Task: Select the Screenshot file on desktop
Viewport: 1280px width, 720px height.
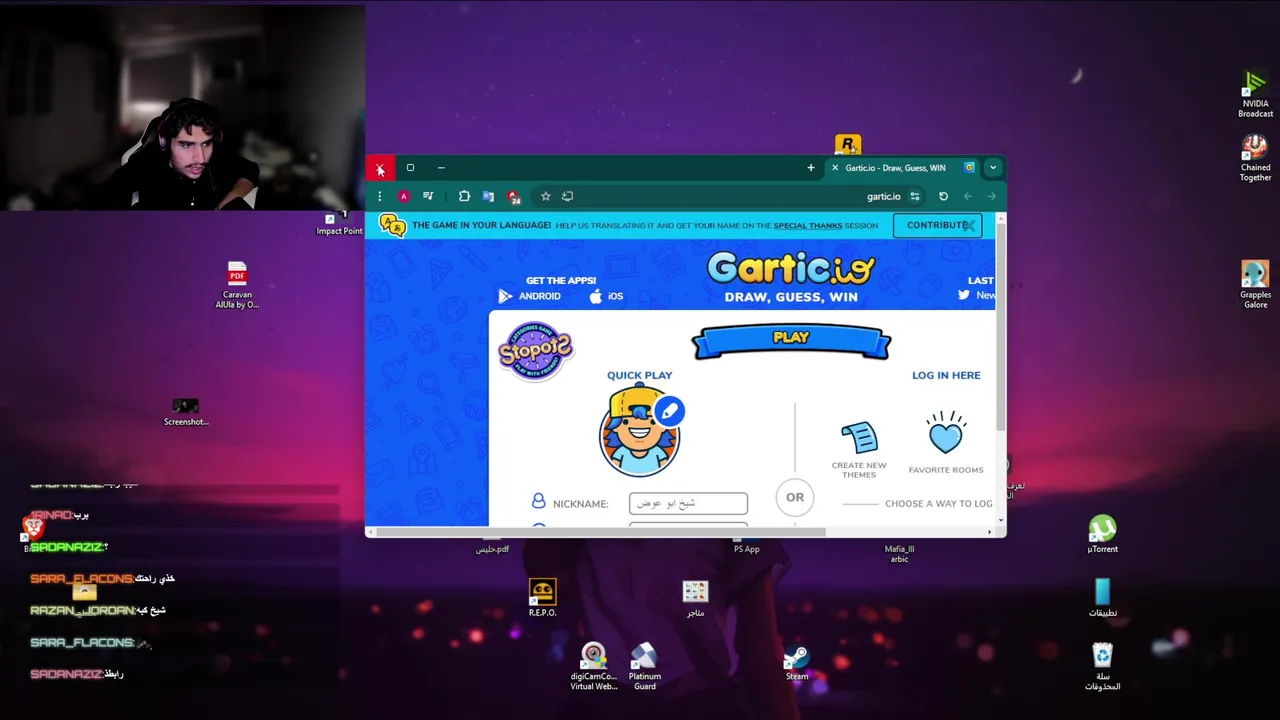Action: coord(186,411)
